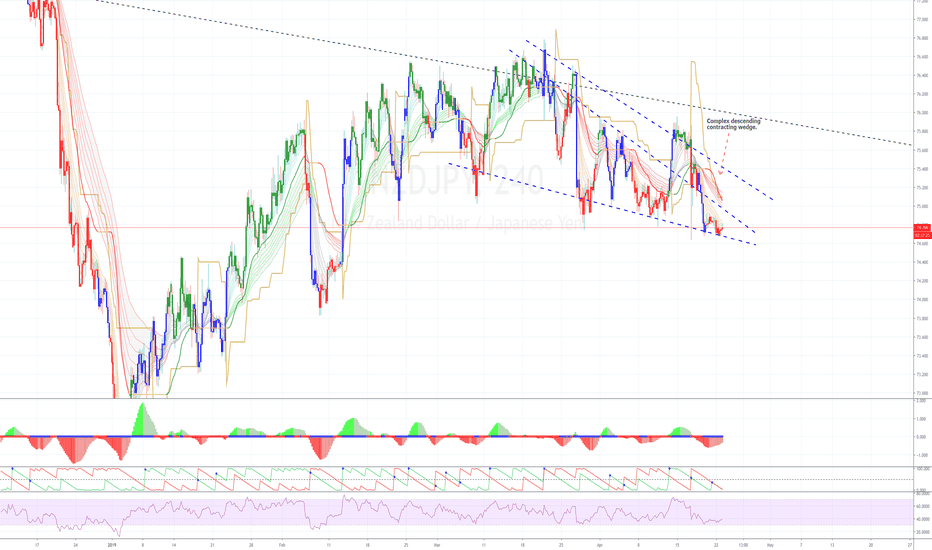Click the 74.400 price axis label

[923, 262]
